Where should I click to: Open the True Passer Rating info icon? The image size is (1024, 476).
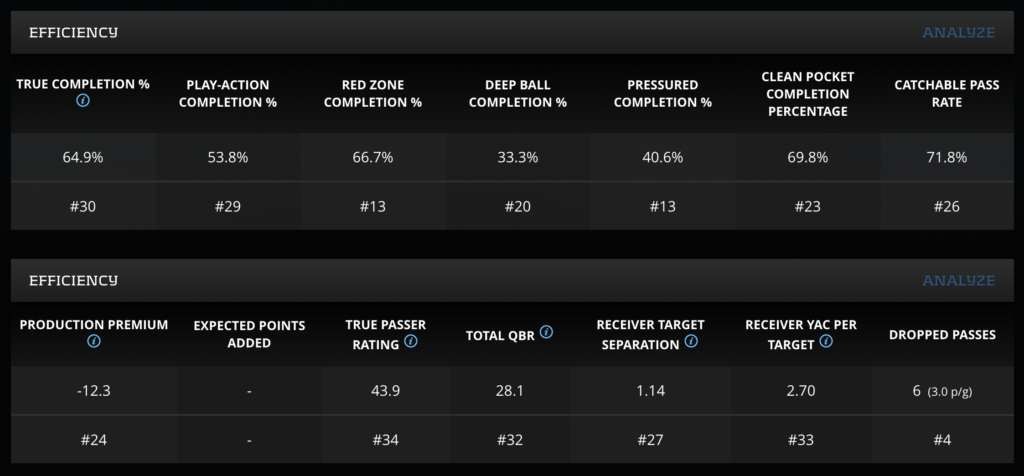[x=411, y=342]
